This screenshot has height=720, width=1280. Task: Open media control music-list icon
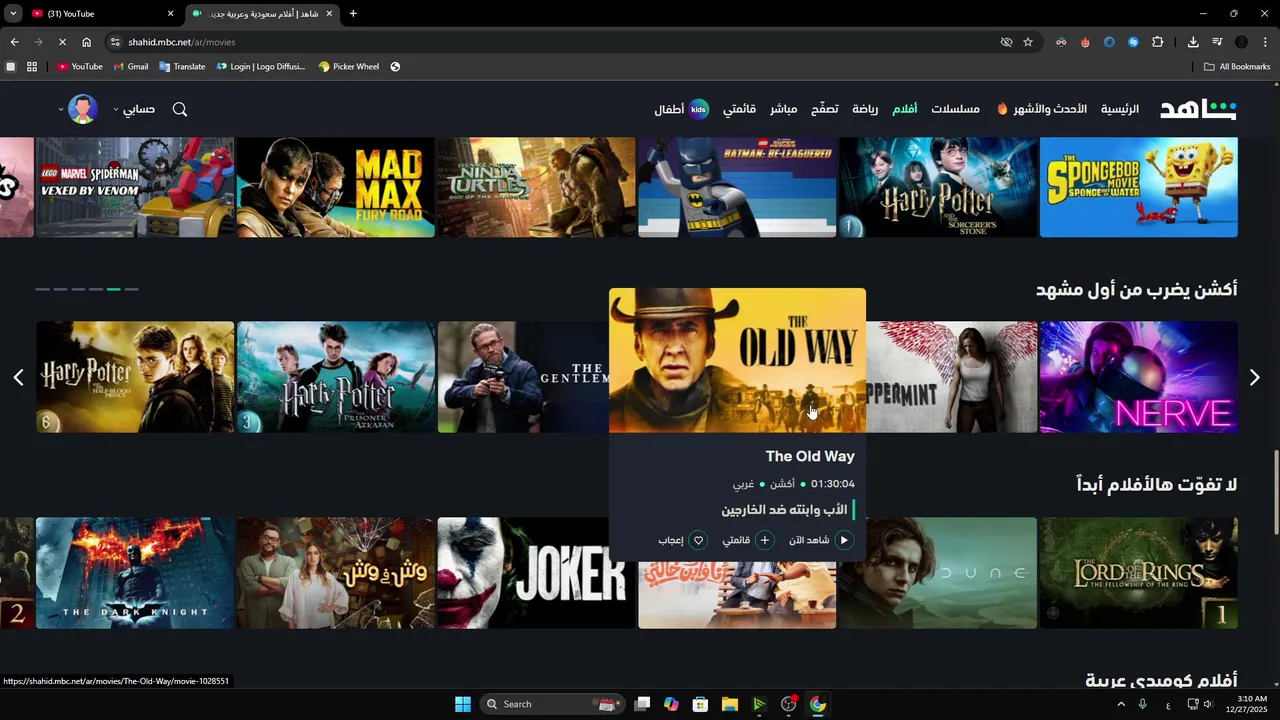tap(1217, 42)
